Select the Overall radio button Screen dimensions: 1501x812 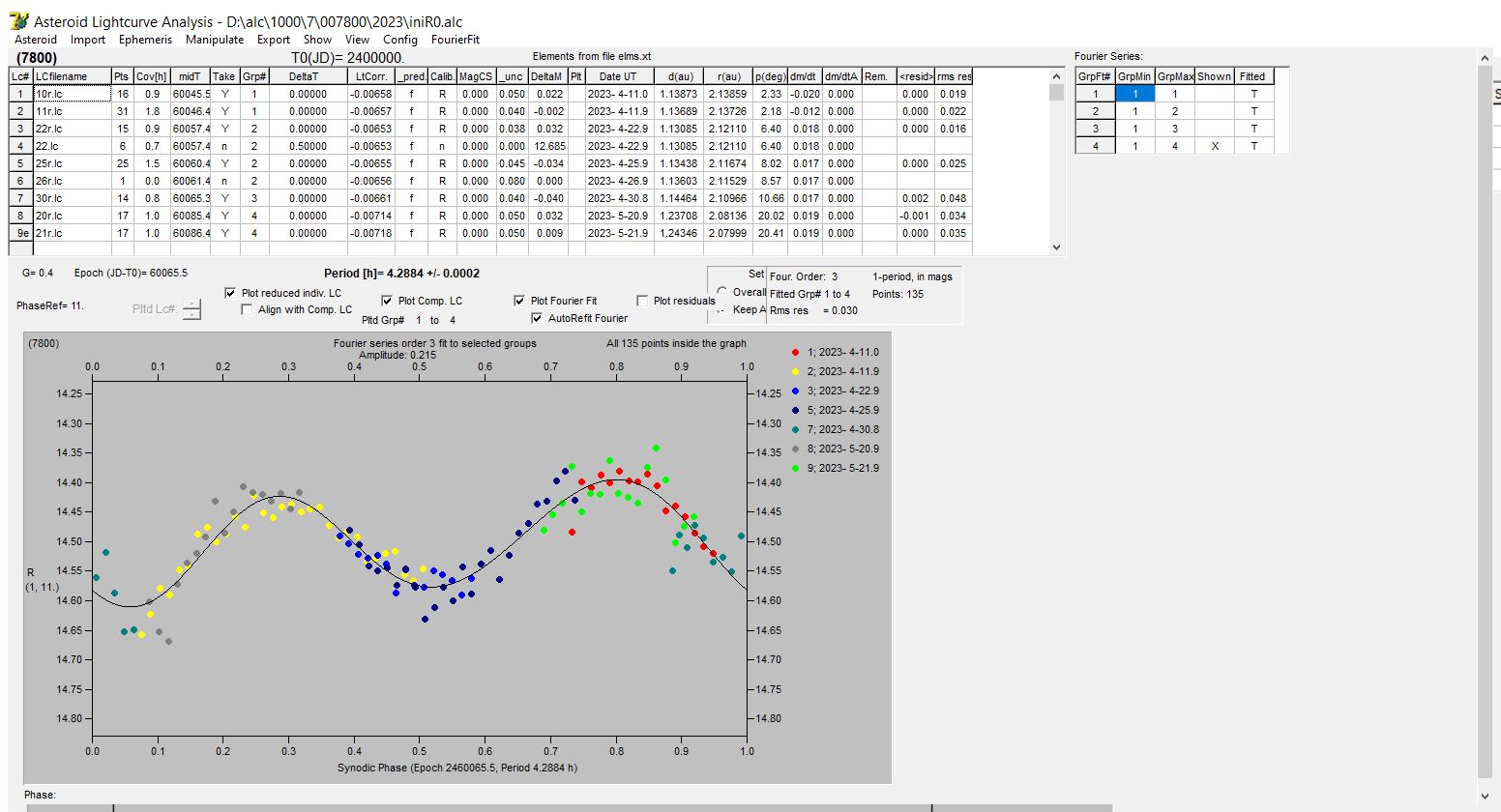tap(722, 291)
